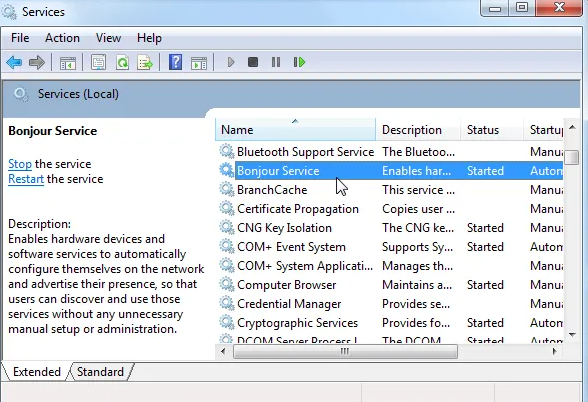588x402 pixels.
Task: Refresh the services list
Action: click(122, 62)
